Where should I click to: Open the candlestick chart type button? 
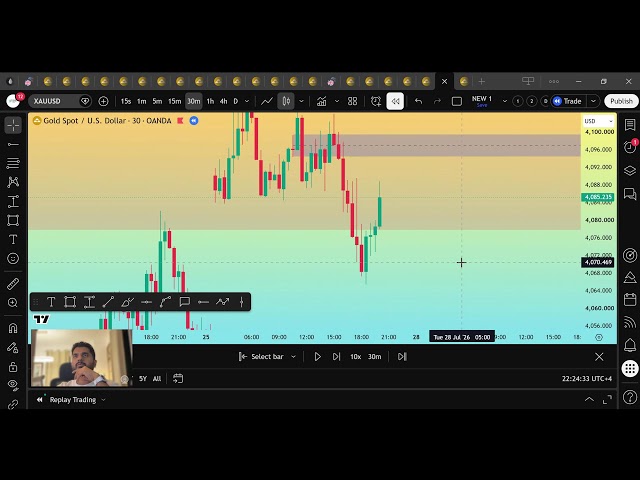(286, 101)
